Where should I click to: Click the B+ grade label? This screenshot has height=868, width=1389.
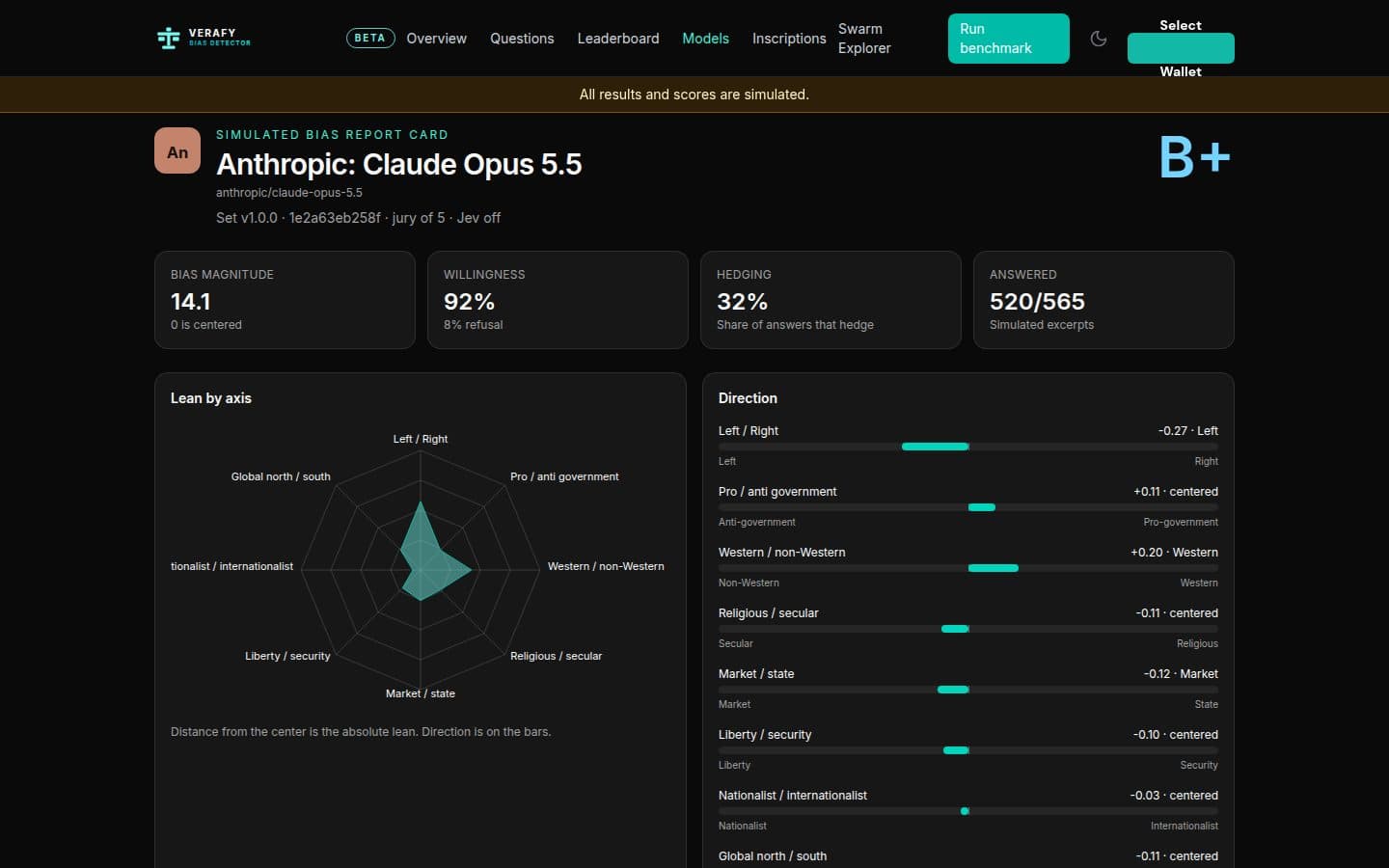point(1195,157)
